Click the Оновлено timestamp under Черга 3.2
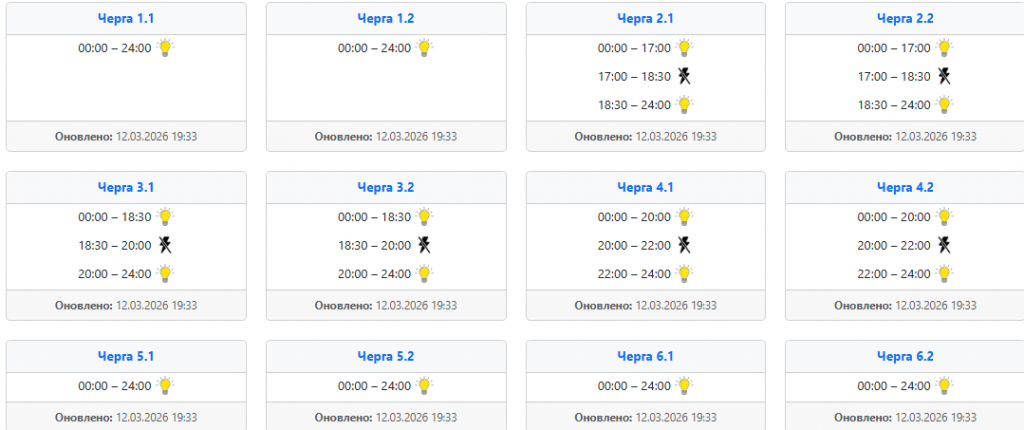This screenshot has height=430, width=1024. (386, 305)
